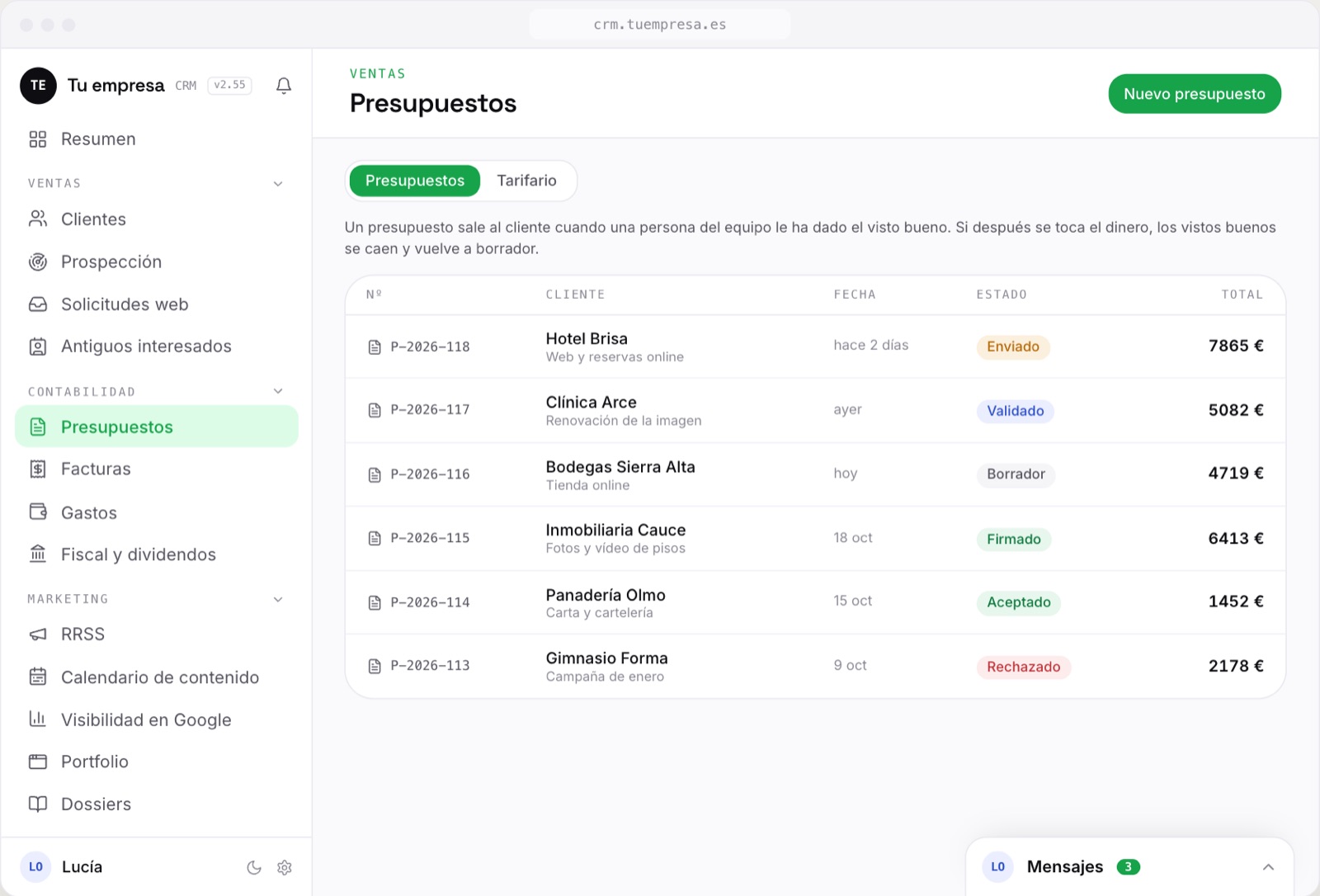Click the Calendario de contenido calendar icon
This screenshot has height=896, width=1320.
[x=38, y=677]
